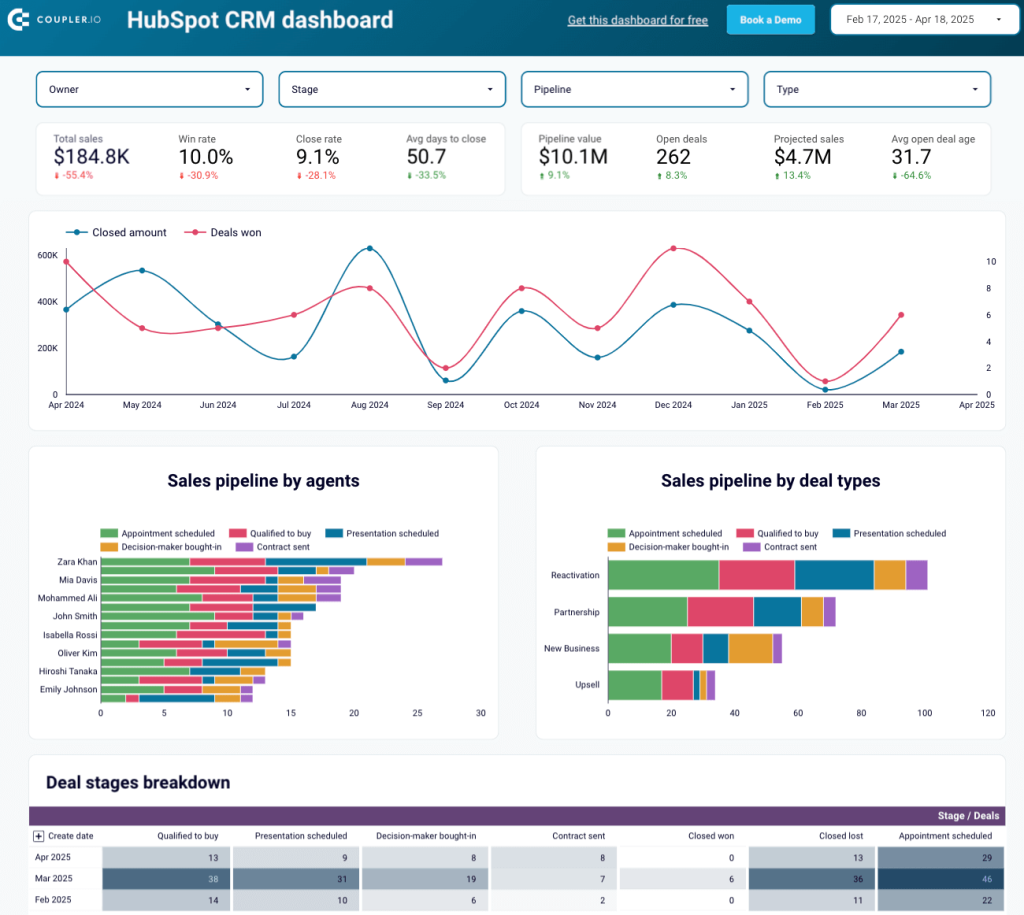Viewport: 1024px width, 915px height.
Task: Open the Pipeline filter dropdown
Action: [634, 89]
